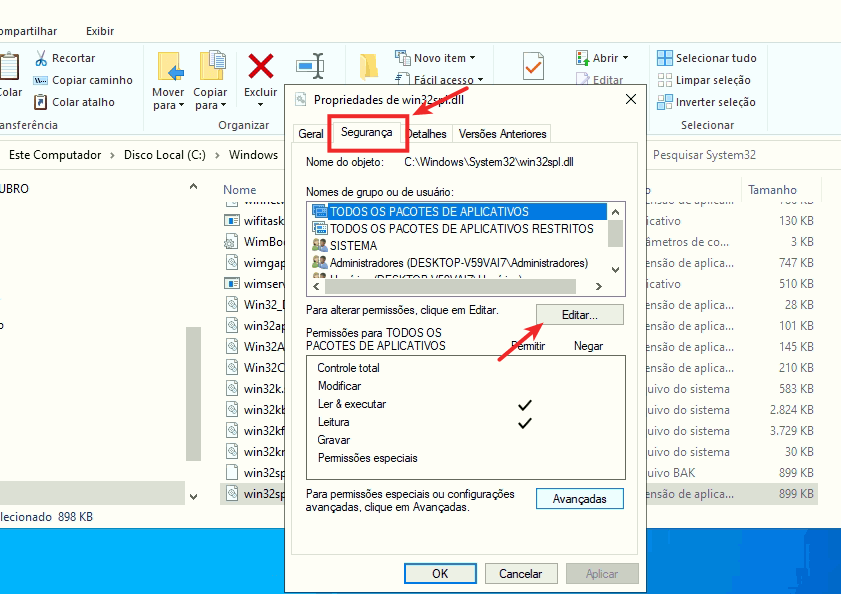
Task: Click the Novo item icon
Action: pyautogui.click(x=402, y=56)
